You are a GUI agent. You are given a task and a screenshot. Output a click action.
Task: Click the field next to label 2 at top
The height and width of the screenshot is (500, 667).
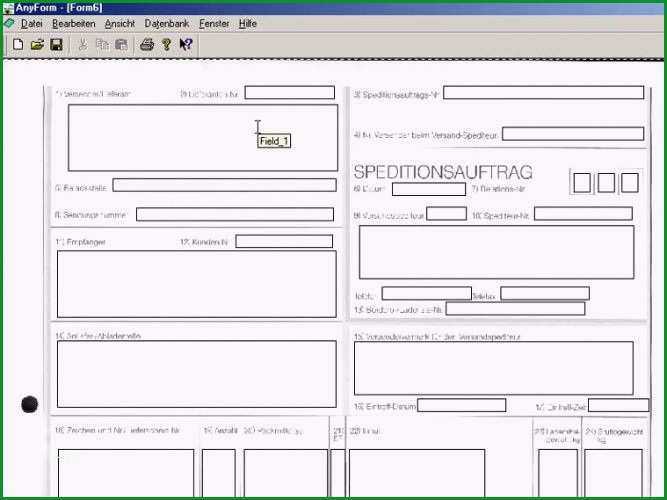[x=290, y=93]
